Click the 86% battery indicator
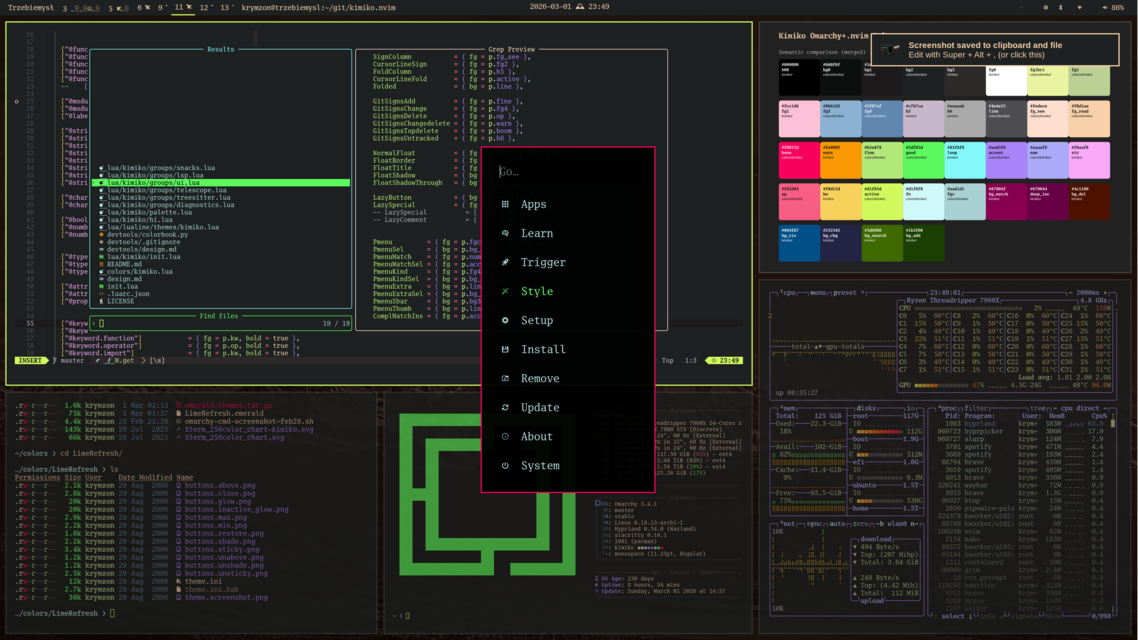Viewport: 1138px width, 640px height. pos(1114,7)
